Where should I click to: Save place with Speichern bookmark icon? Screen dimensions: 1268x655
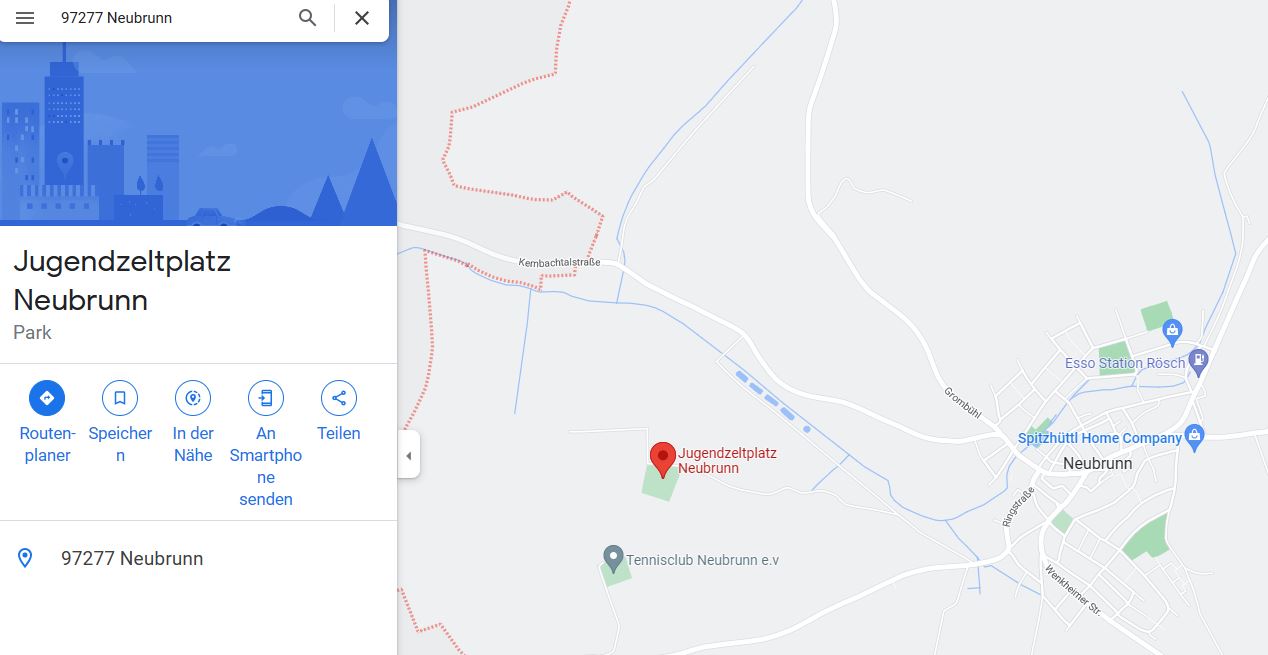click(120, 398)
